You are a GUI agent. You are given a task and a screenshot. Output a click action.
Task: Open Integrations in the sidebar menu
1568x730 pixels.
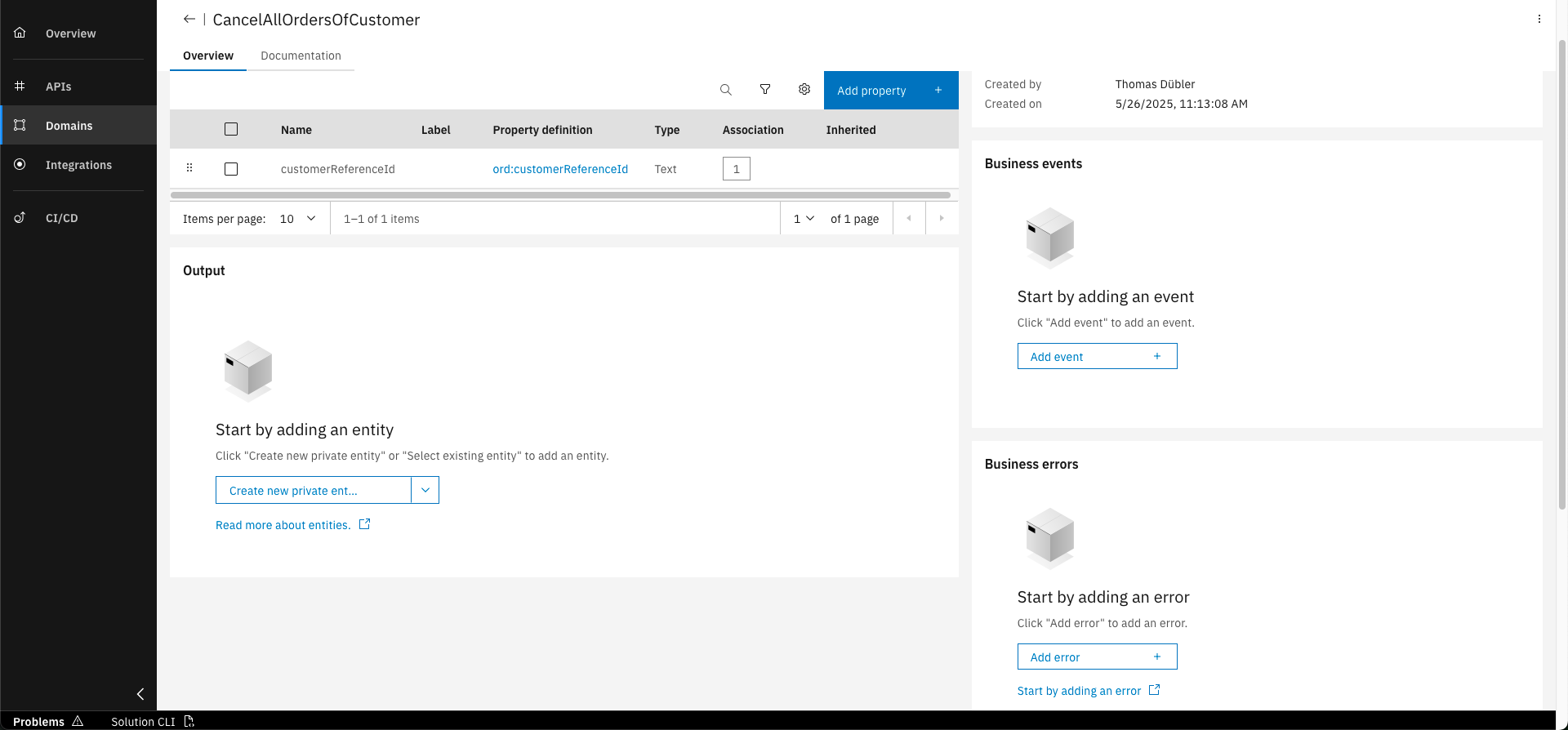tap(78, 164)
